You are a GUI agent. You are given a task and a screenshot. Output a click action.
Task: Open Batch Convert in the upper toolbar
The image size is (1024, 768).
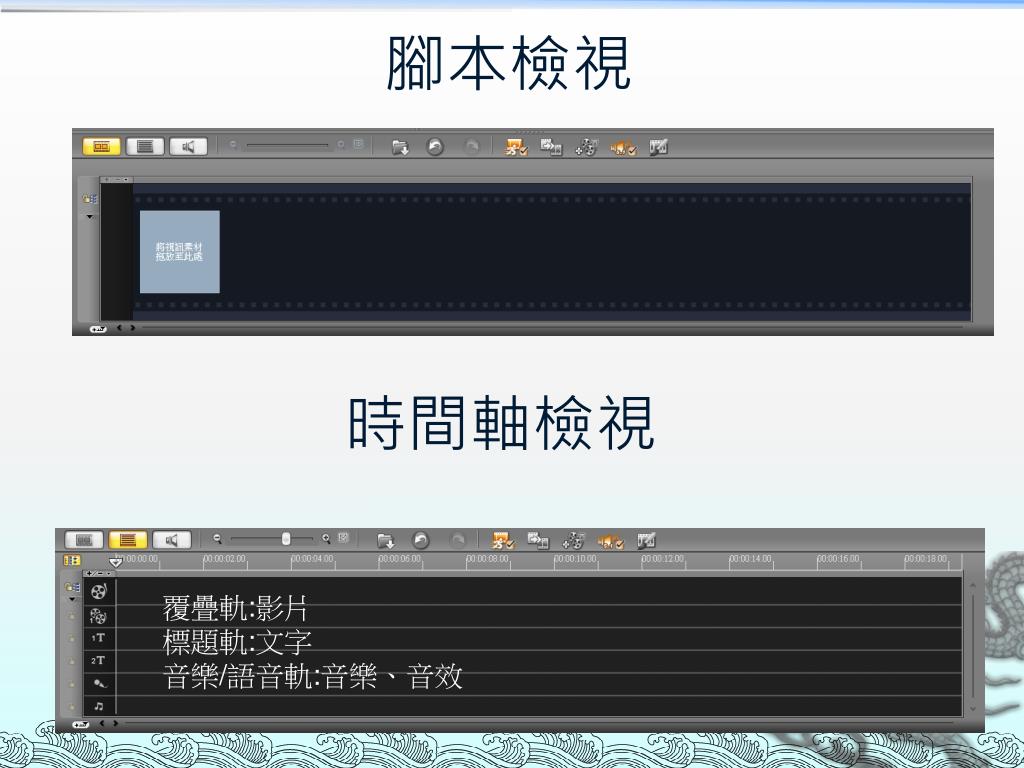tap(551, 147)
